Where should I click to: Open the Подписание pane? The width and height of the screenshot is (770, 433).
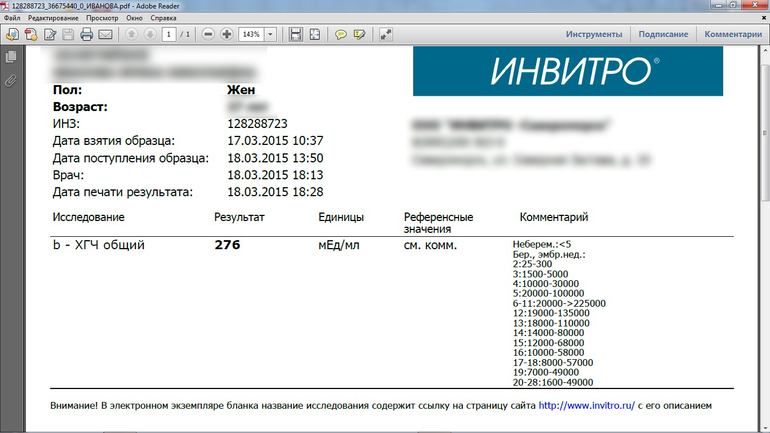click(664, 34)
